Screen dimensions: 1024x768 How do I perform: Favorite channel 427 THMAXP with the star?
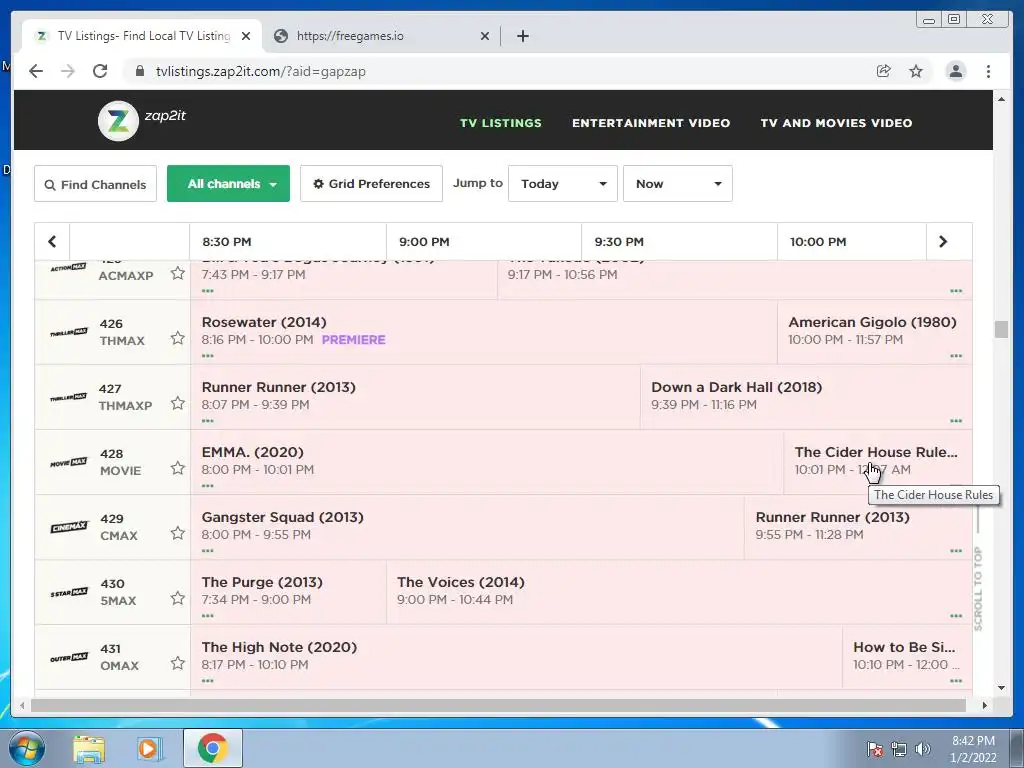[x=178, y=403]
